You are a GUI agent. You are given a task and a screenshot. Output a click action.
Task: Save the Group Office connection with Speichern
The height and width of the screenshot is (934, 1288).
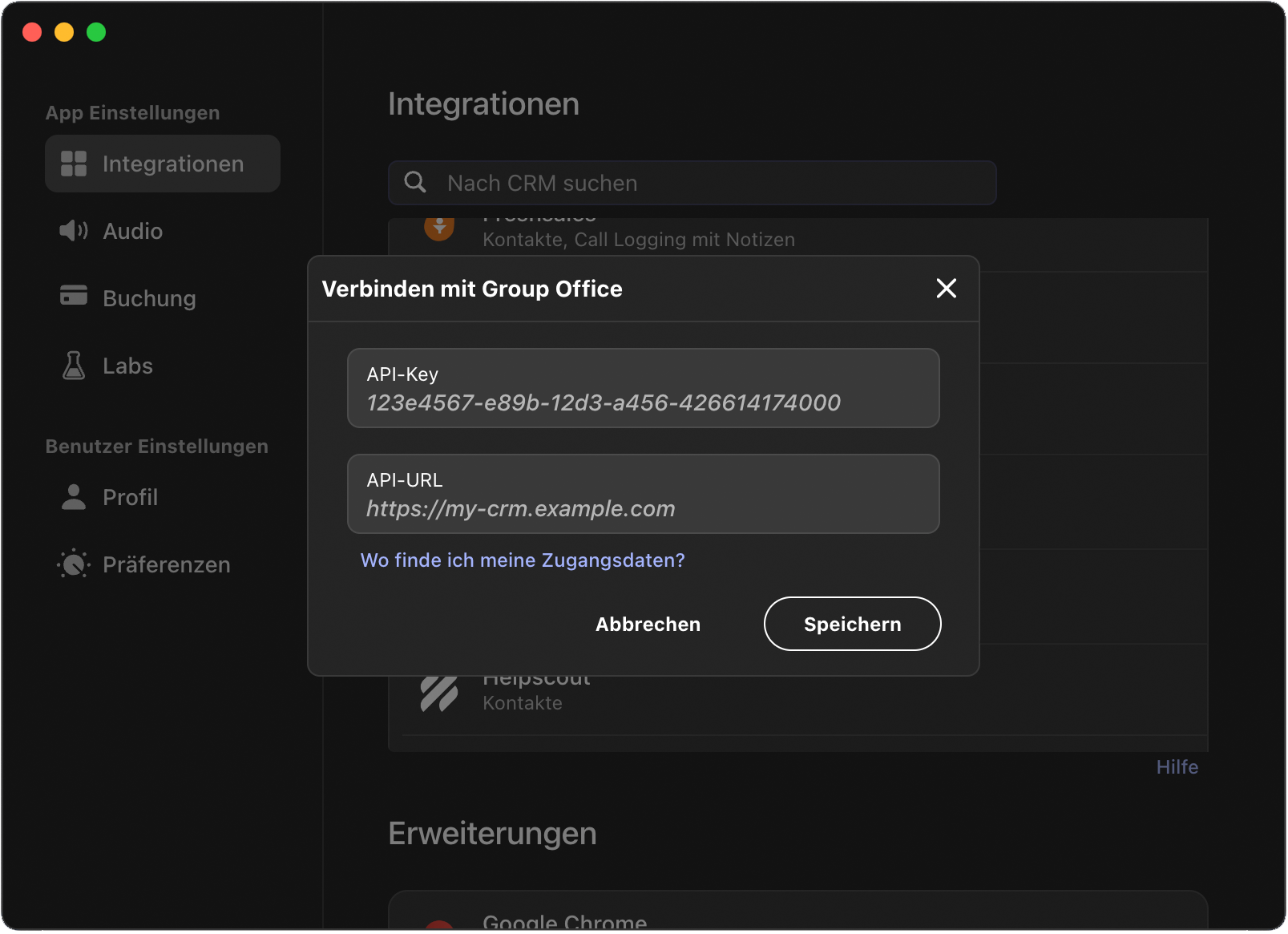852,624
